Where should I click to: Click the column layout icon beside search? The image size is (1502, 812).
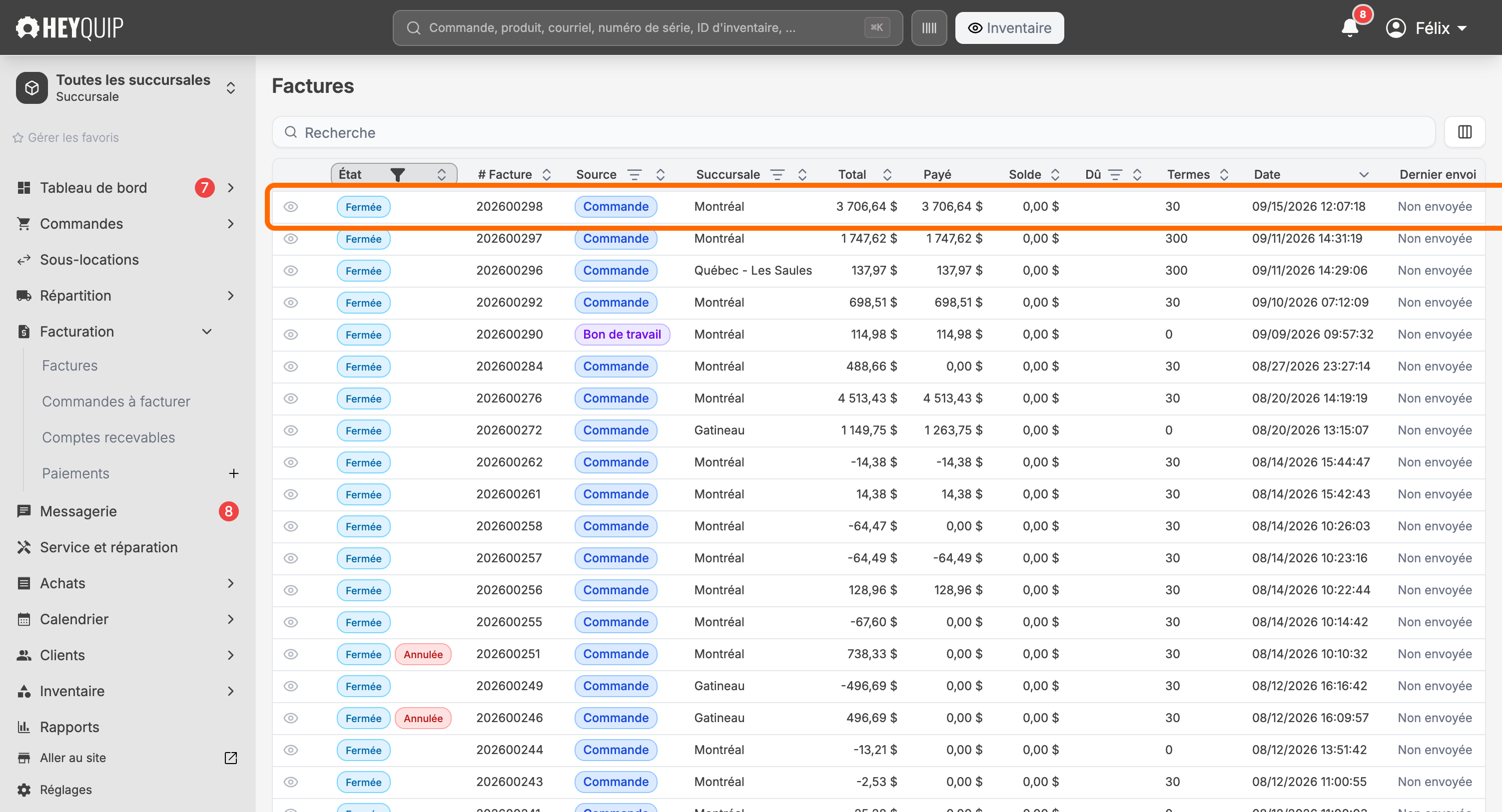click(x=1464, y=132)
